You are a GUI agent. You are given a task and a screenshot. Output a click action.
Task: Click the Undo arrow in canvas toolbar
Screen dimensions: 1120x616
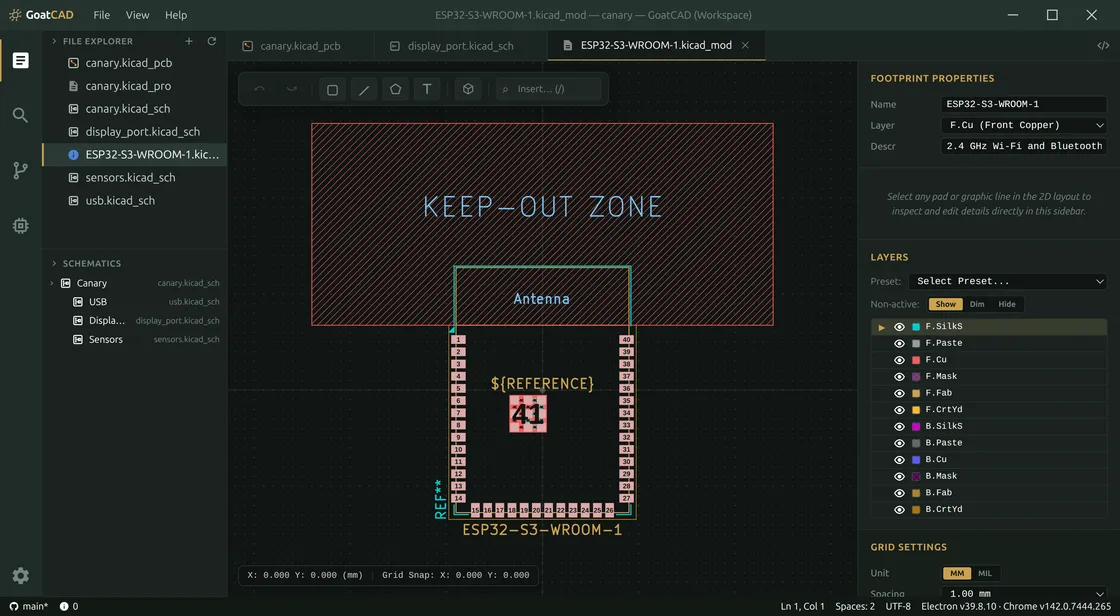[259, 89]
